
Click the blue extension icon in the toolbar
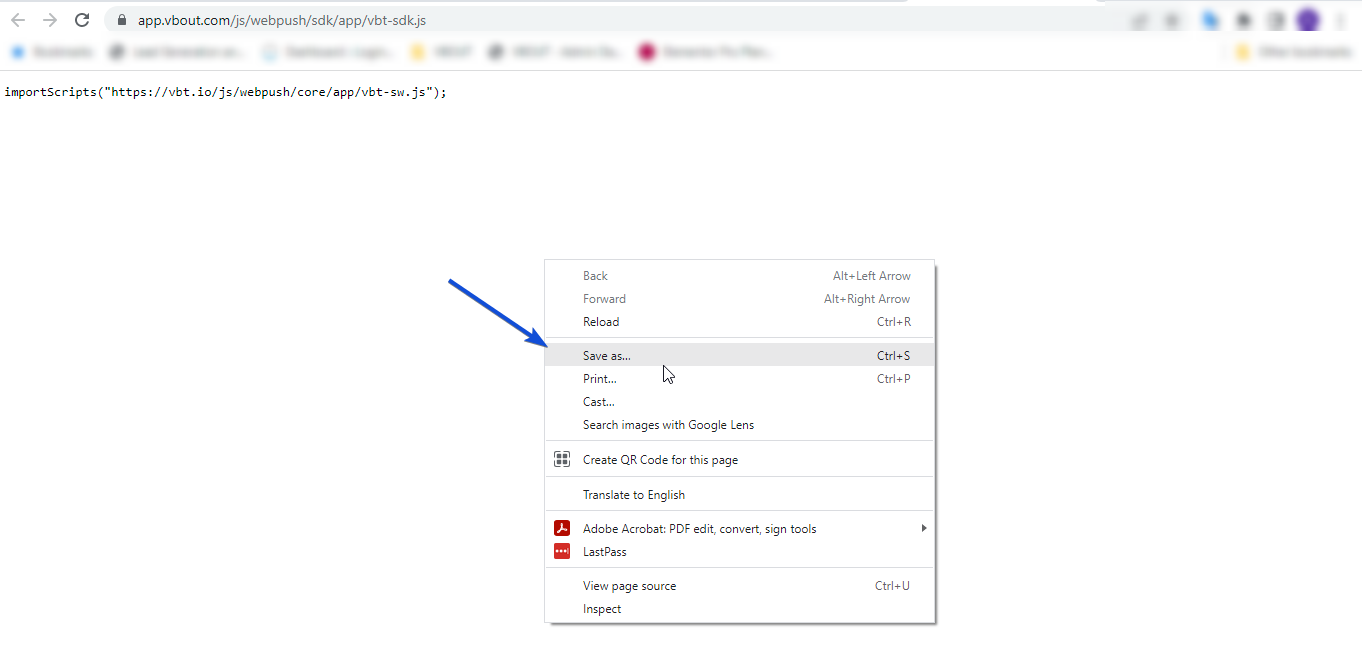(x=1211, y=20)
